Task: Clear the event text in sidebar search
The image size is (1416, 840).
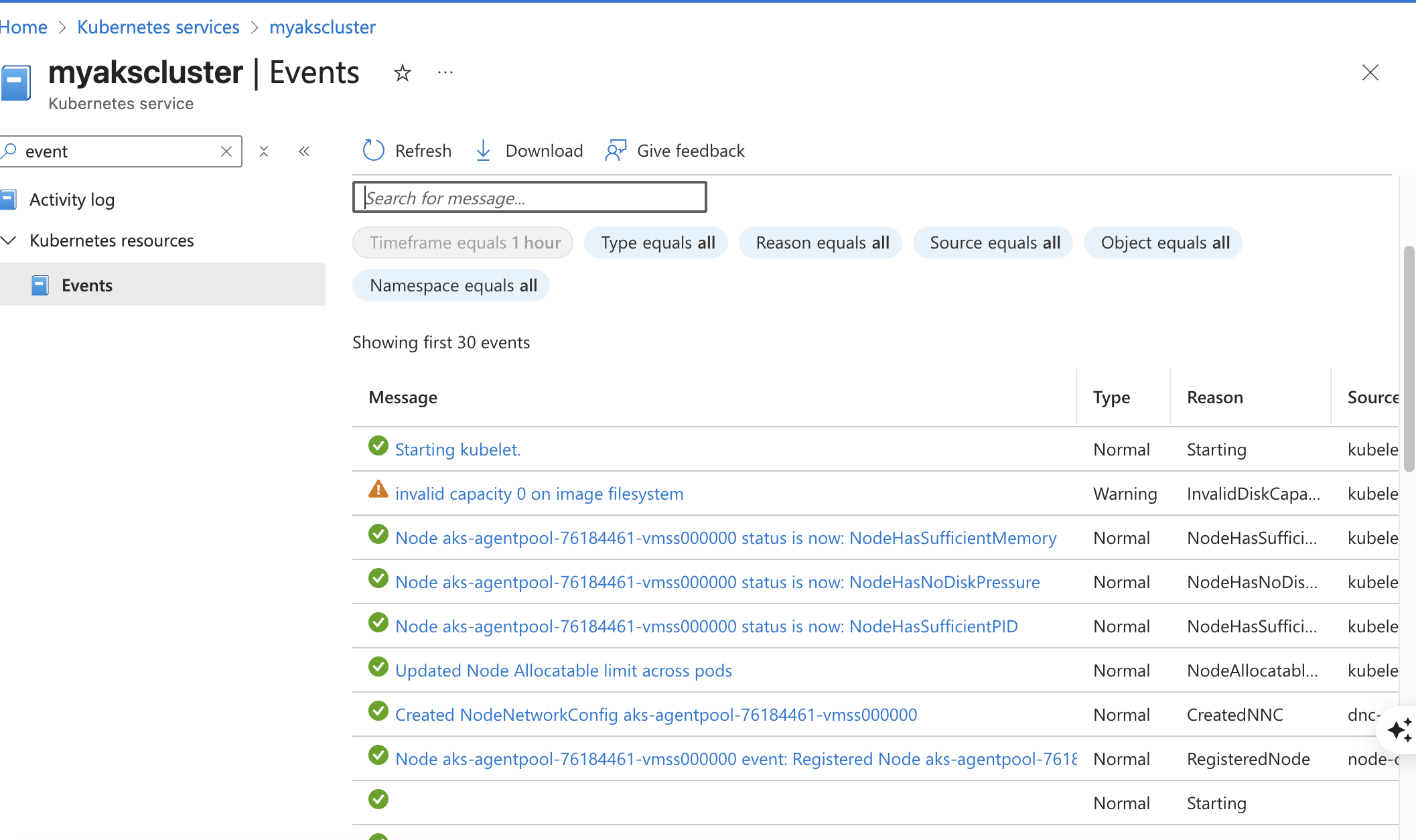Action: [x=226, y=151]
